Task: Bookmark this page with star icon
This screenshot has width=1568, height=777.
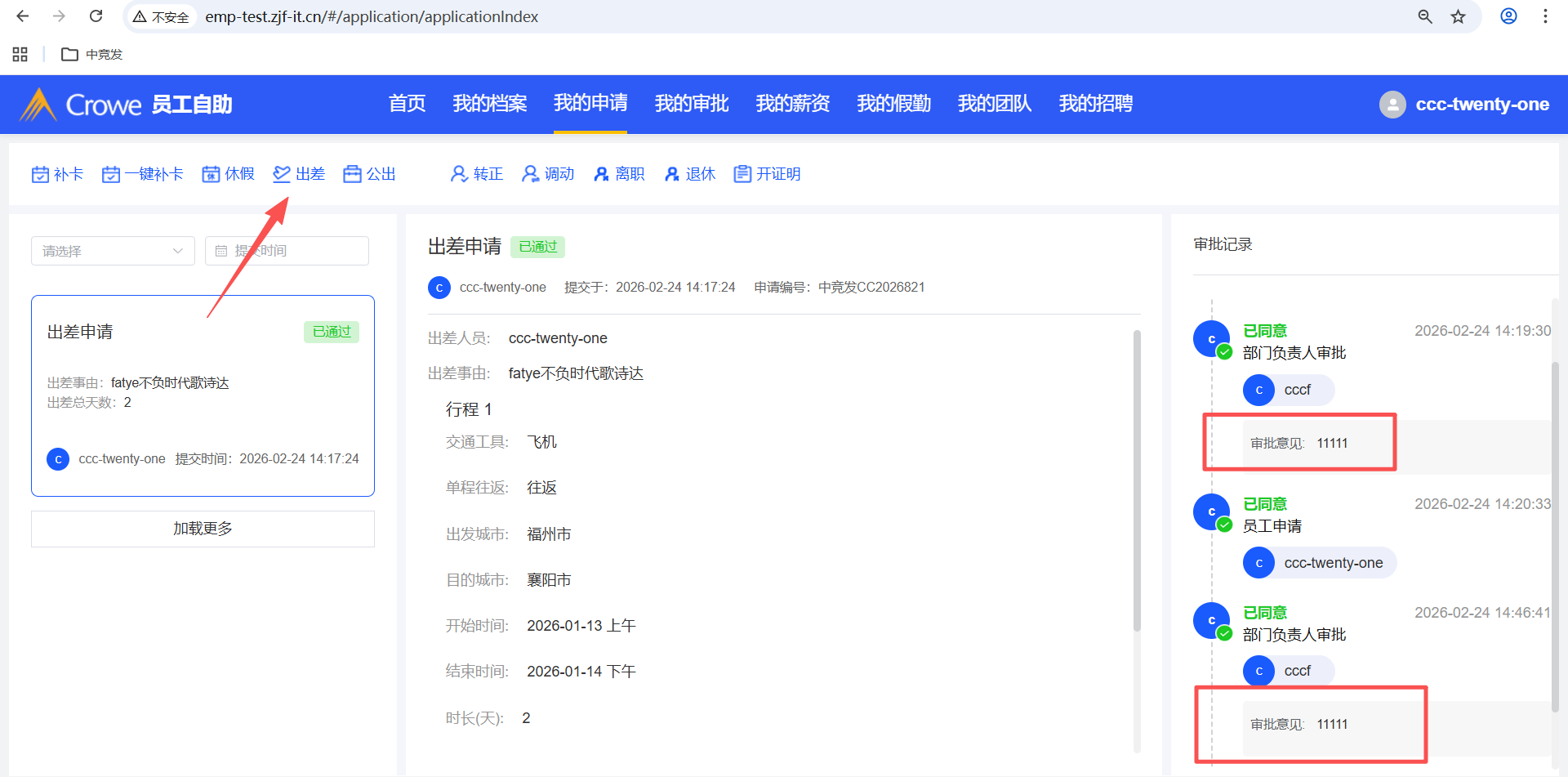Action: tap(1458, 16)
